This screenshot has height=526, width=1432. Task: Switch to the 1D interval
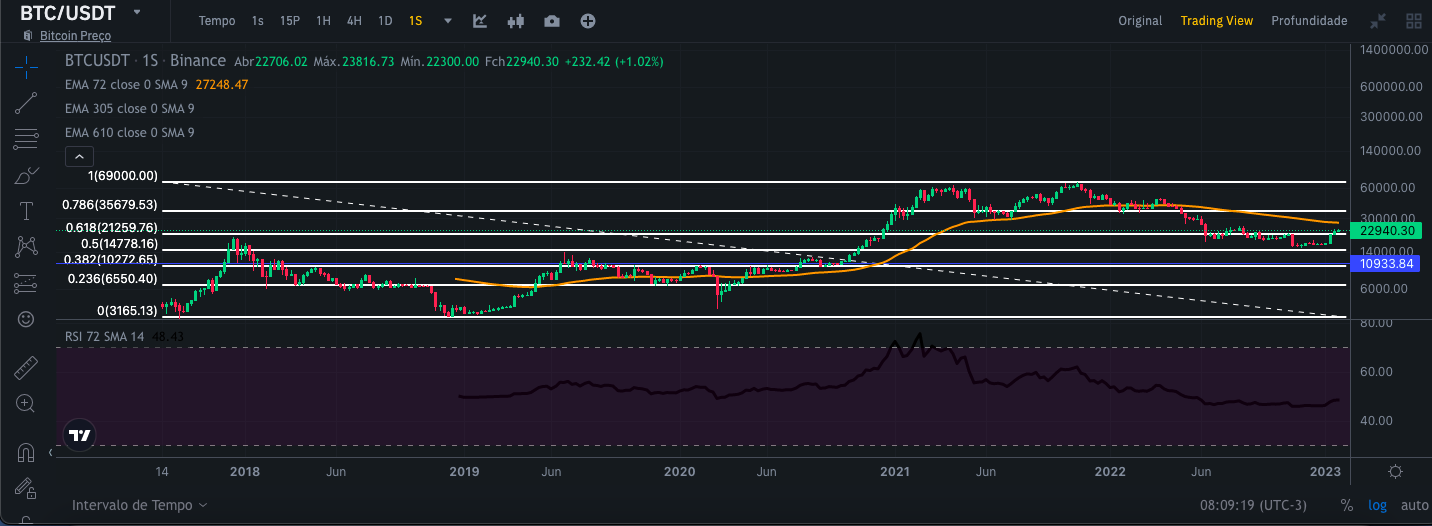(x=385, y=21)
